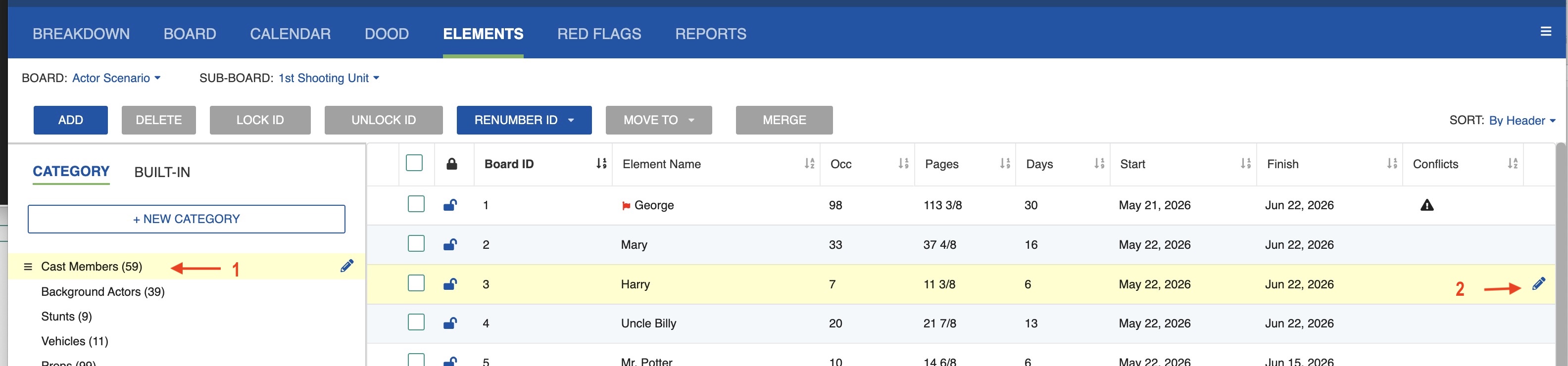The width and height of the screenshot is (1568, 366).
Task: Expand the Sort By Header dropdown
Action: [x=1522, y=120]
